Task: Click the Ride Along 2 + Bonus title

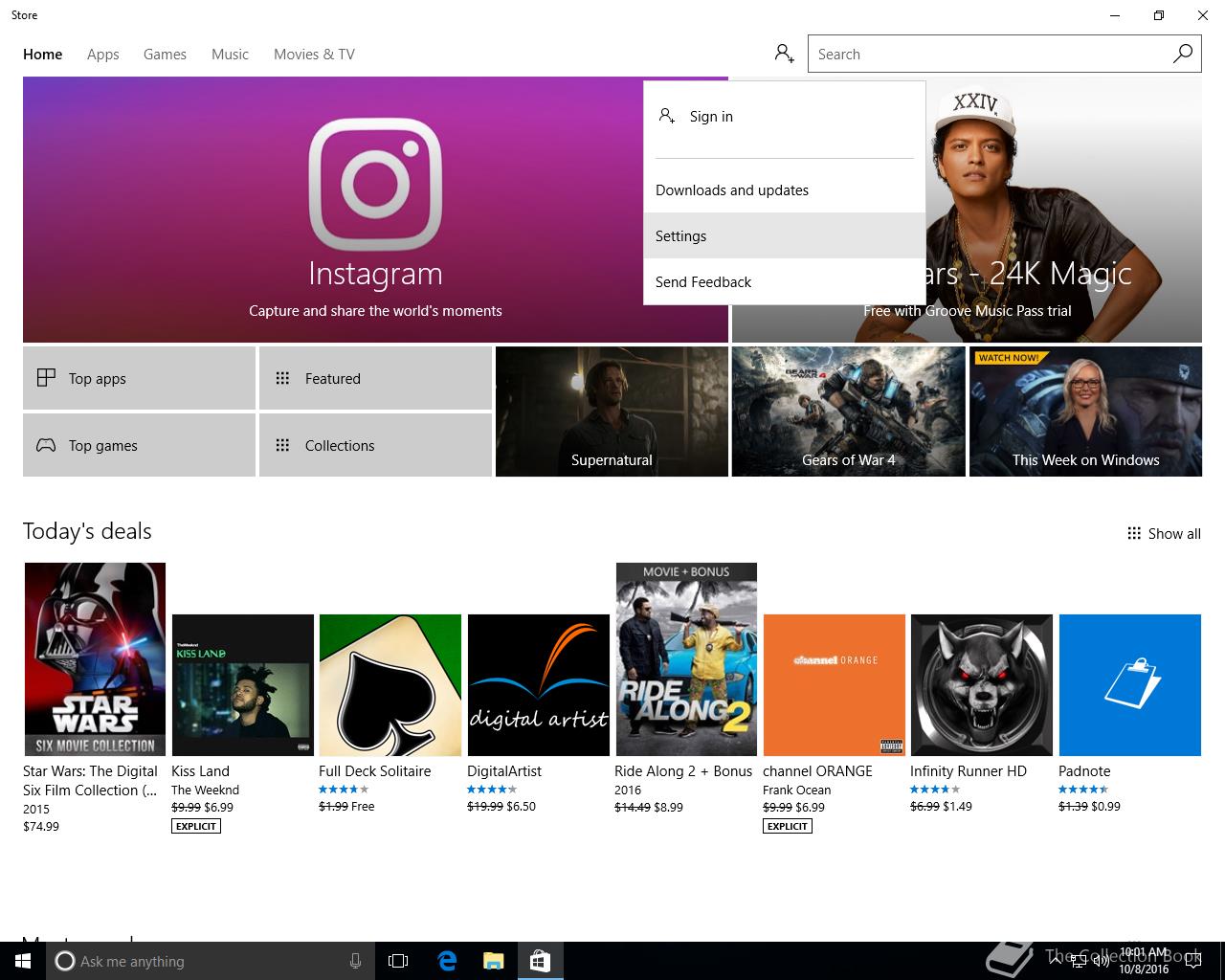Action: (x=683, y=771)
